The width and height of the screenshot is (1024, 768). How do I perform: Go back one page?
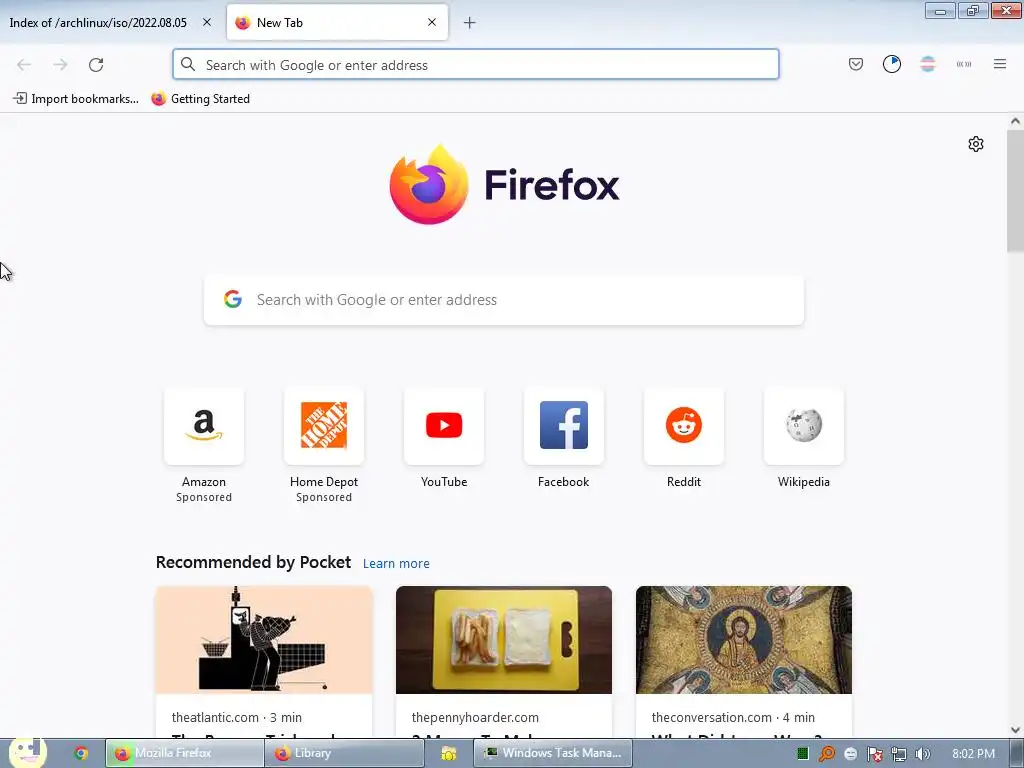pos(24,65)
